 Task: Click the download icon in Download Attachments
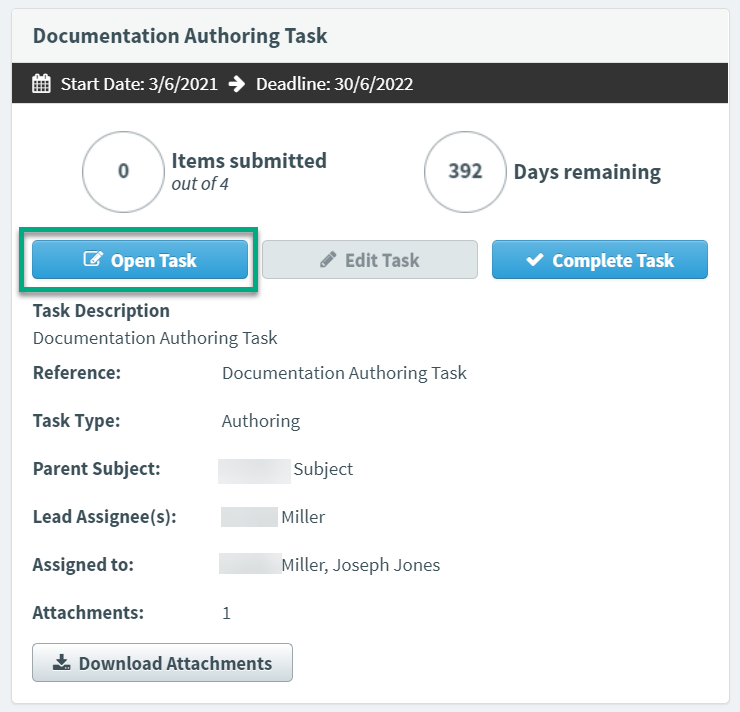[61, 663]
